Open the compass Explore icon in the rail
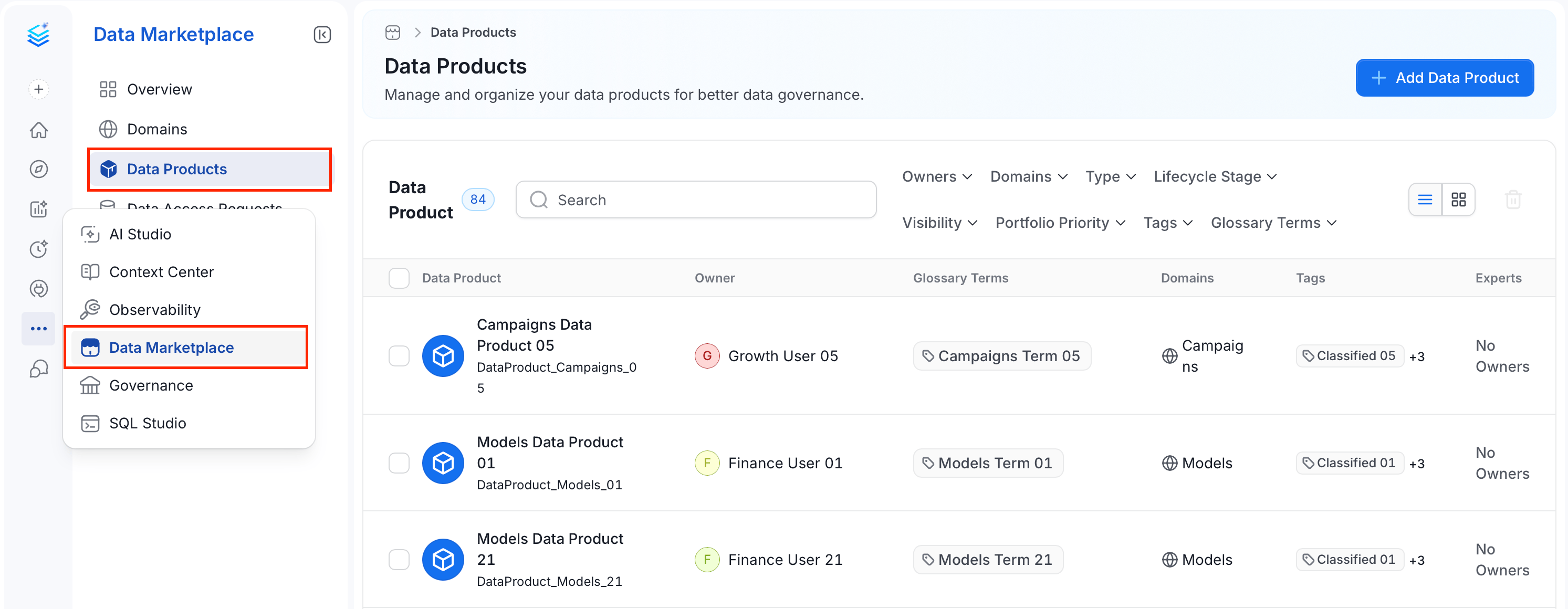 click(38, 169)
